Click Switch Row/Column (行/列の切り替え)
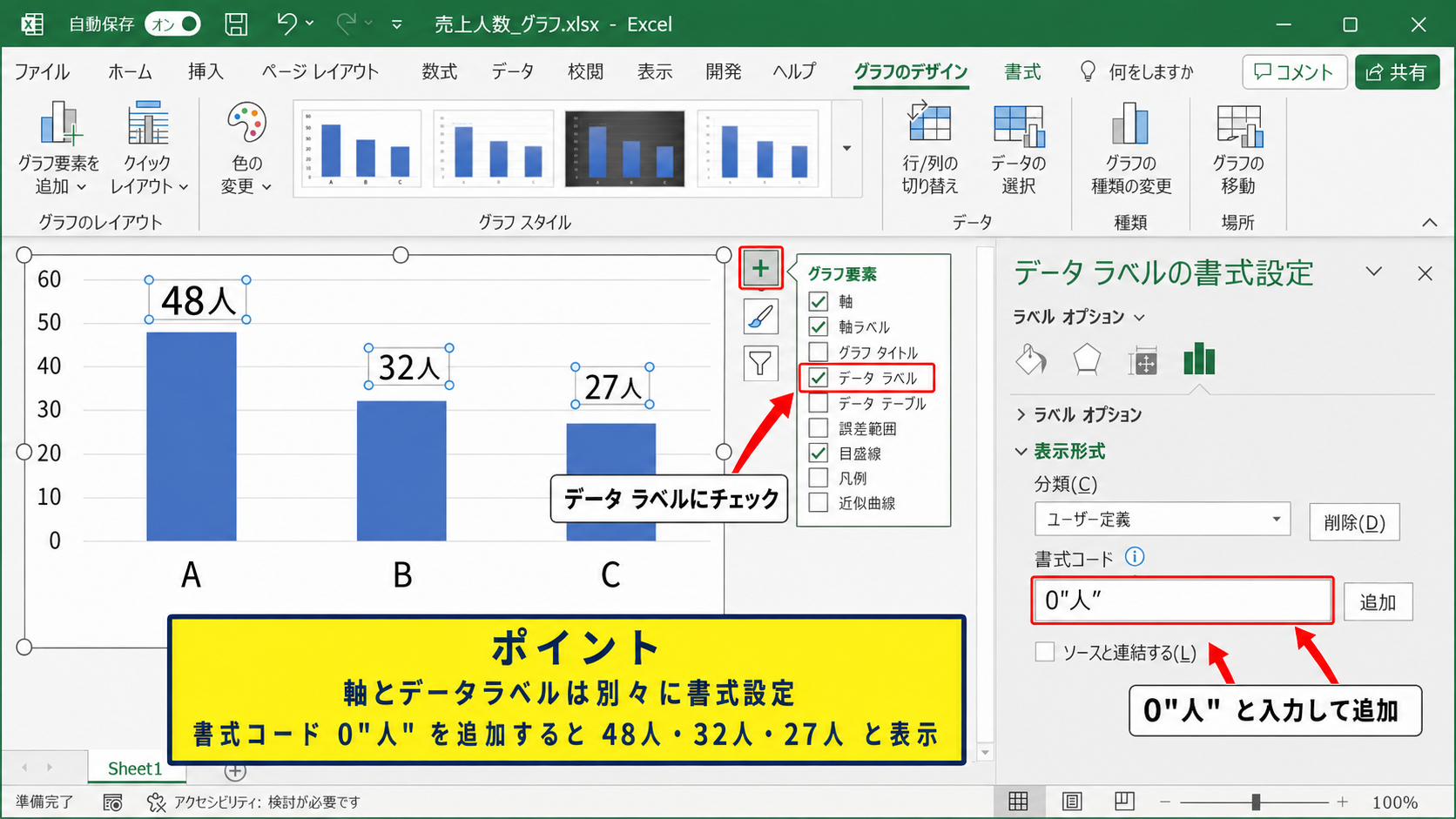Screen dimensions: 1456x819 coord(930,148)
